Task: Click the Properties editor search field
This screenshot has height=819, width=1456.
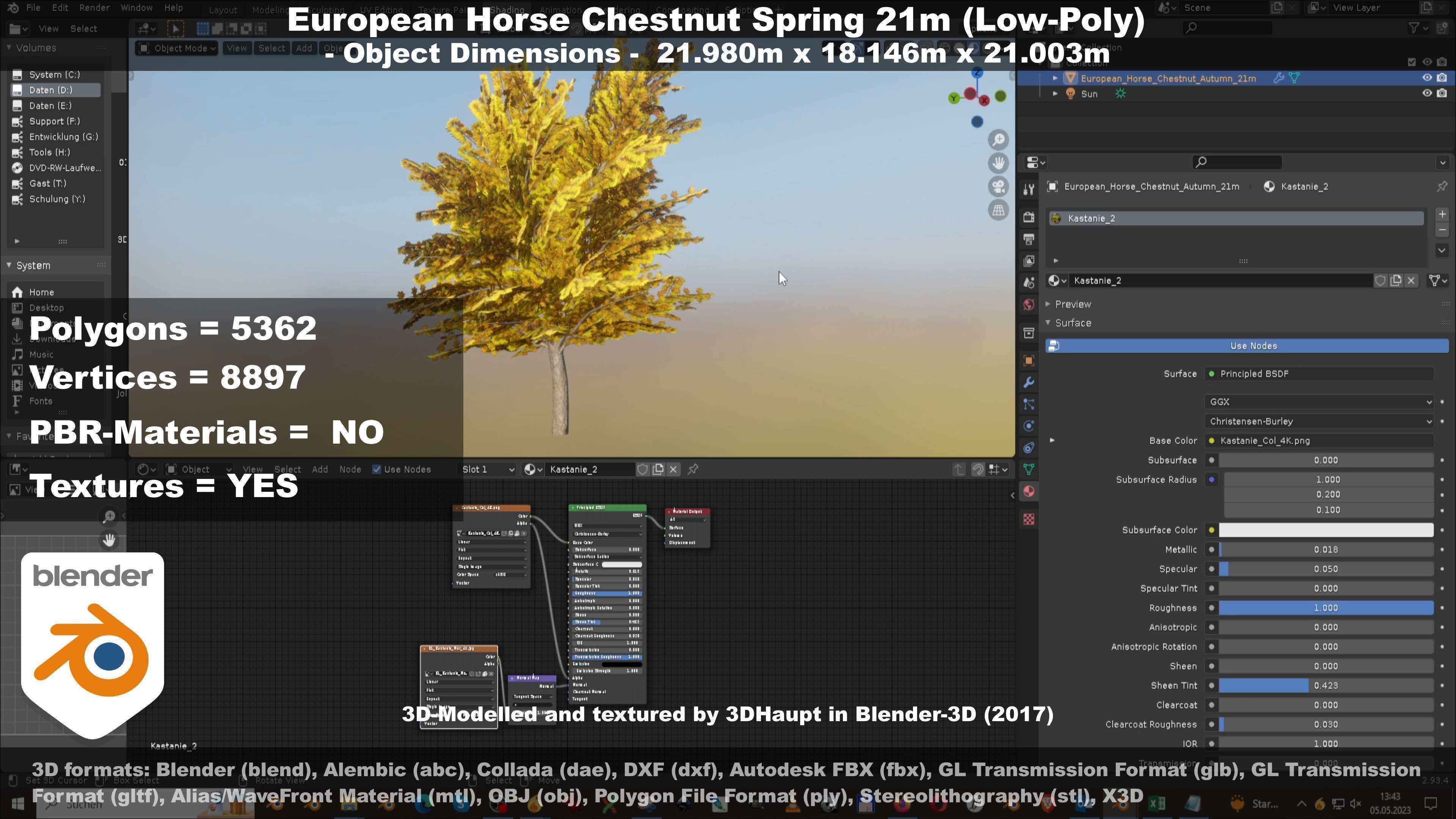Action: (1237, 163)
